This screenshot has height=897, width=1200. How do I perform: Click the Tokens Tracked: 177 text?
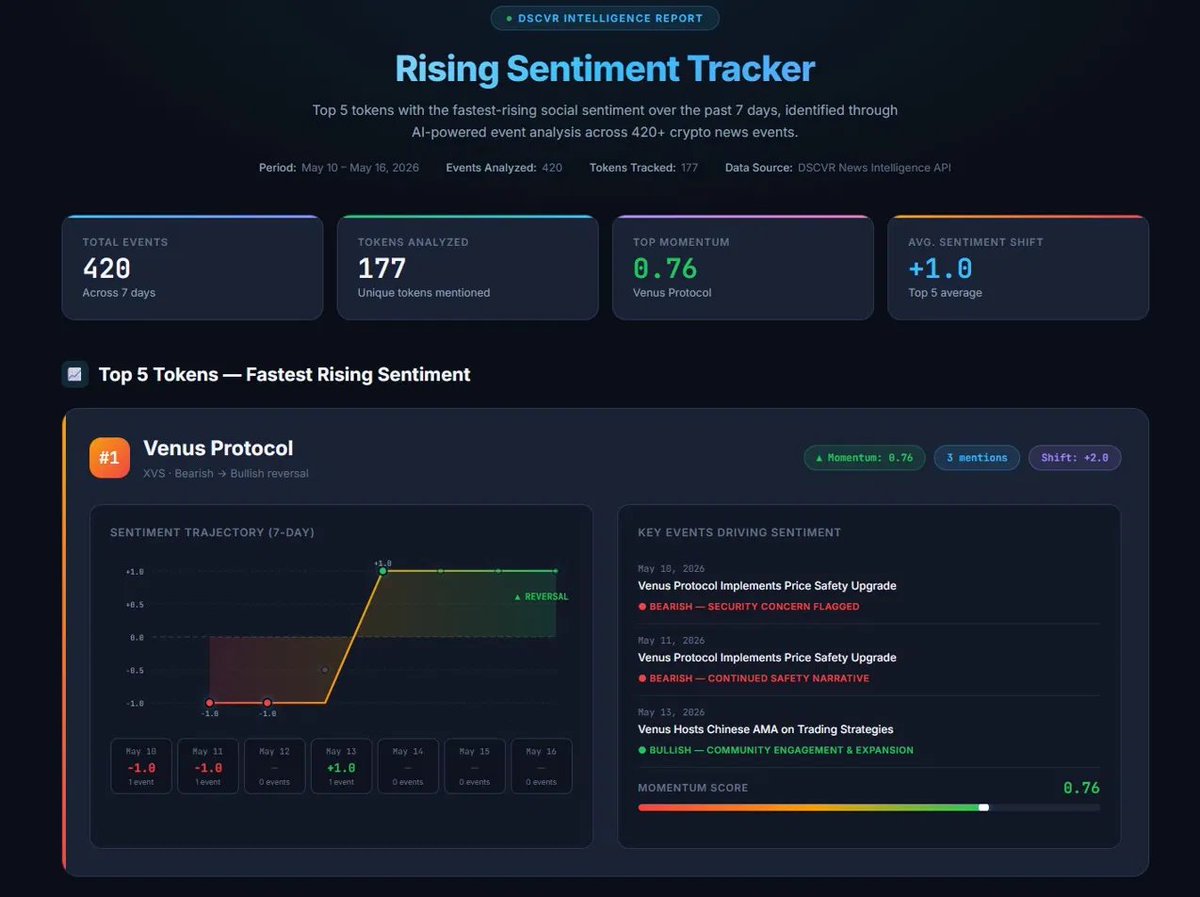pyautogui.click(x=644, y=168)
